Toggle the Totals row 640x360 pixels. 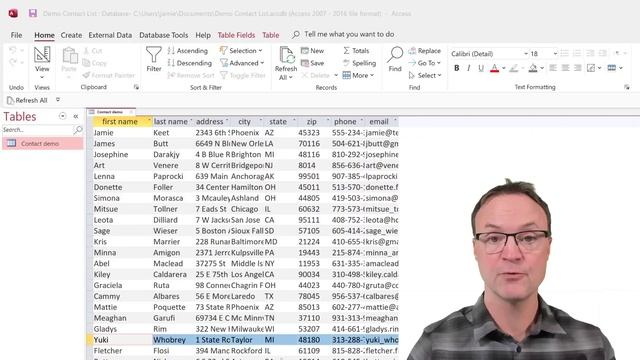coord(356,51)
